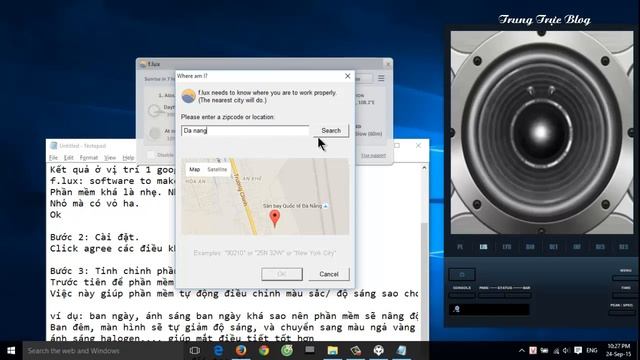
Task: Click the Search the web and Windows box
Action: tap(104, 351)
